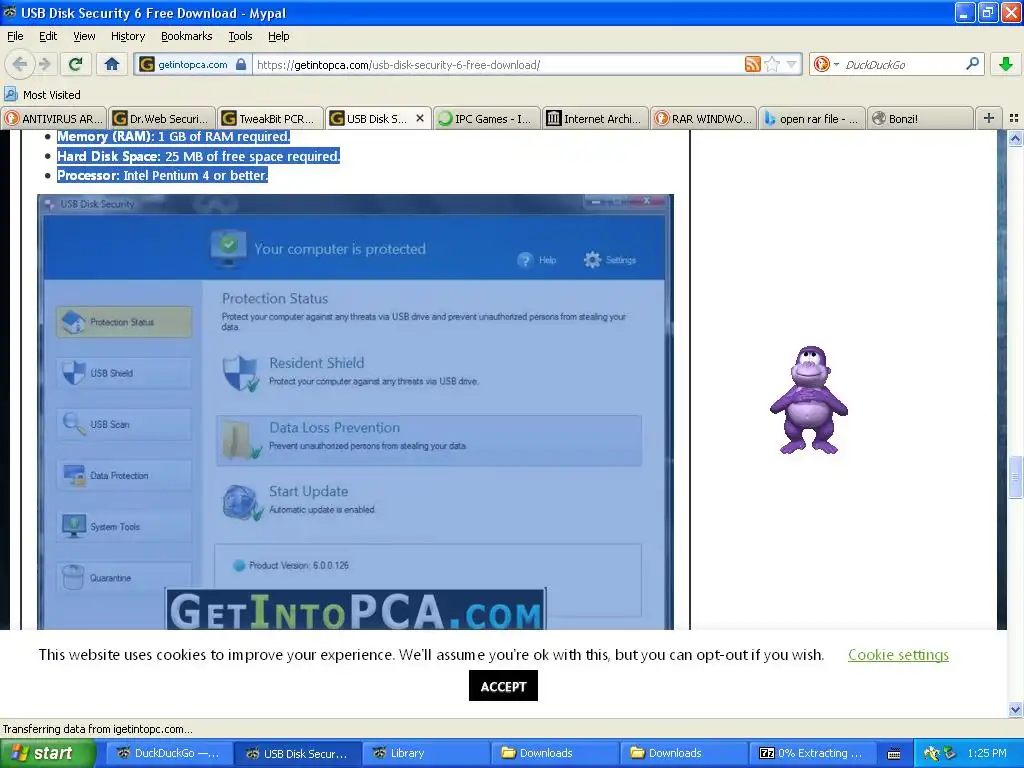1024x768 pixels.
Task: Click the RSS feed icon in address bar
Action: pos(752,64)
